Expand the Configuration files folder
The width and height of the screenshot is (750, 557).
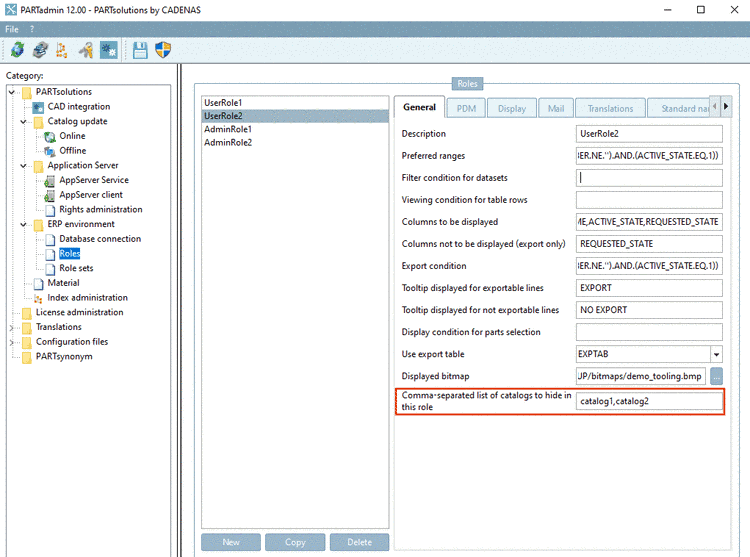coord(11,342)
